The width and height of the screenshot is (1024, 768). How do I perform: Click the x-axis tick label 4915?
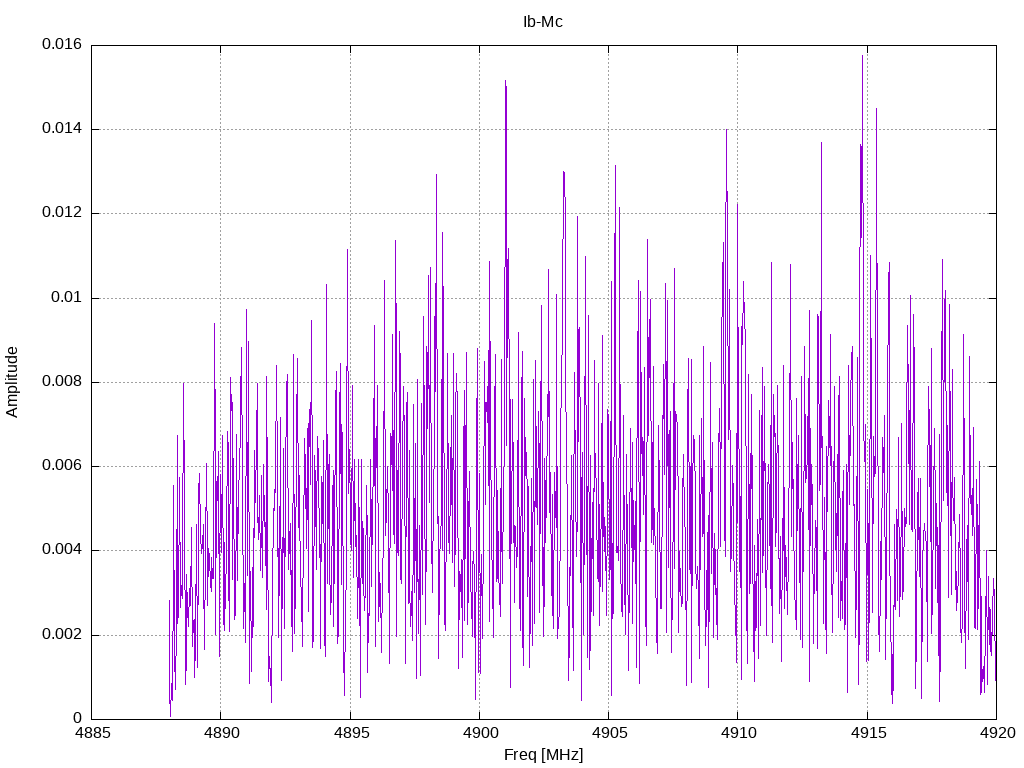point(868,733)
